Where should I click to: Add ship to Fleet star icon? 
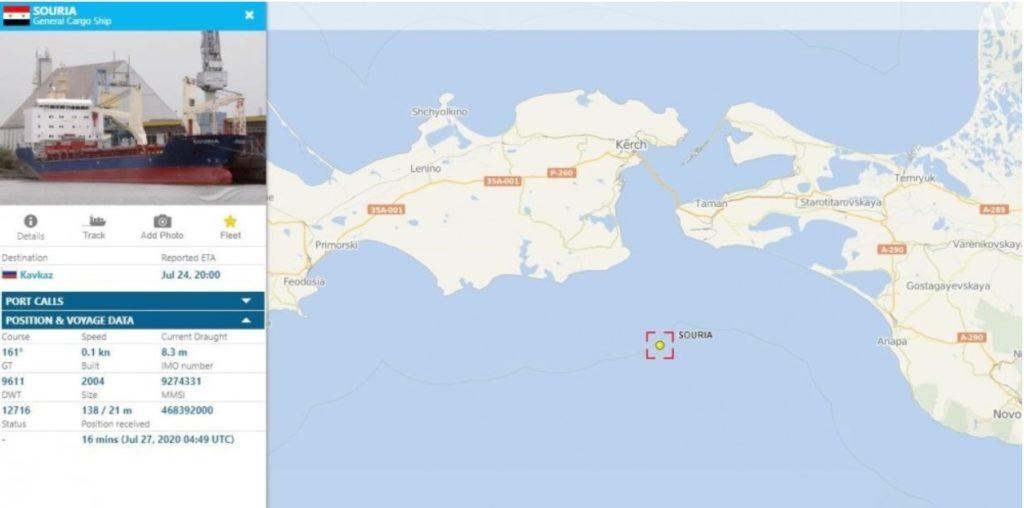(x=230, y=221)
